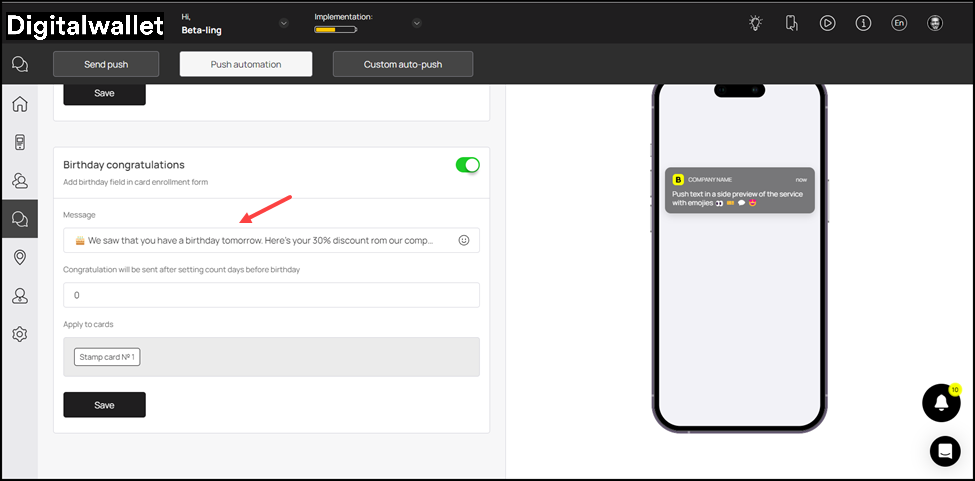Screen dimensions: 975x481
Task: Open the live chat widget icon
Action: click(x=944, y=451)
